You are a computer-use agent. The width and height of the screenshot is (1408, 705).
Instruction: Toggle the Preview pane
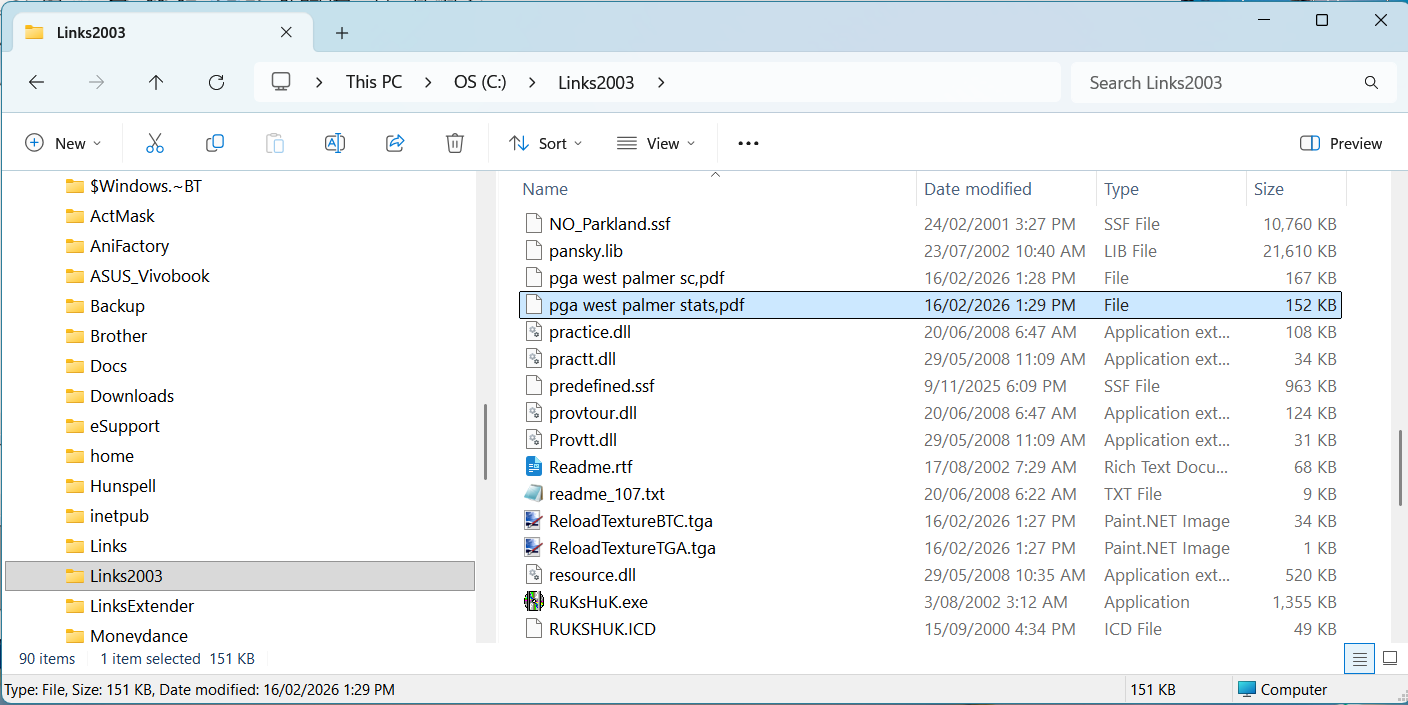(1340, 143)
